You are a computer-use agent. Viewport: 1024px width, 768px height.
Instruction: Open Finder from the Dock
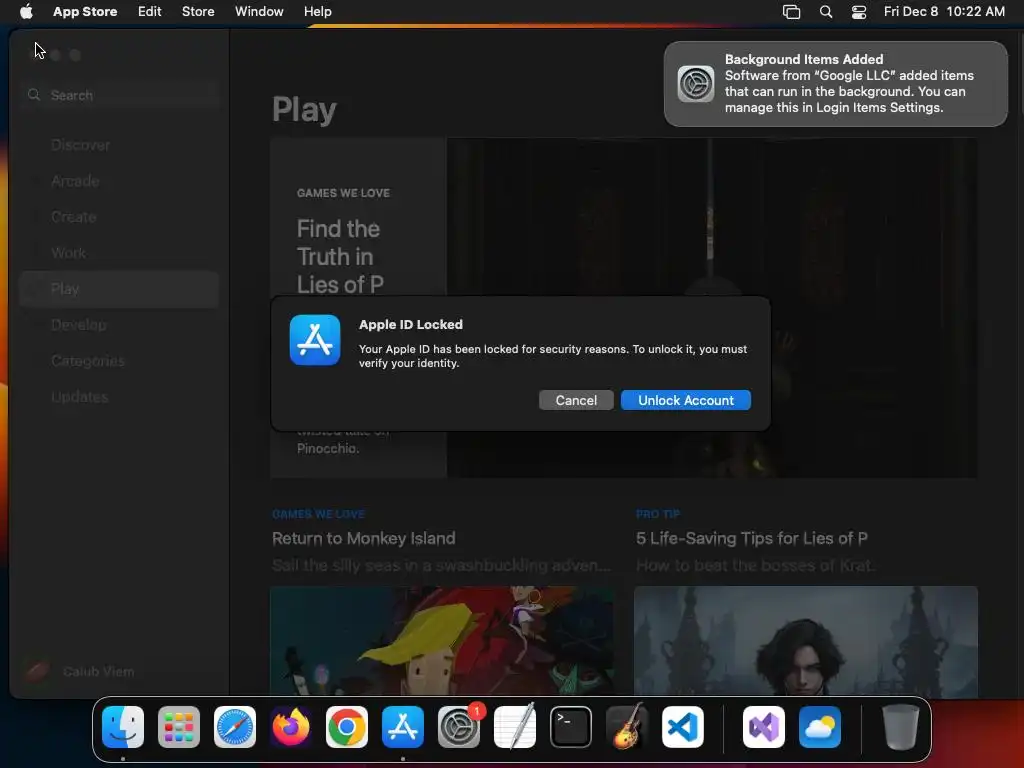click(123, 727)
